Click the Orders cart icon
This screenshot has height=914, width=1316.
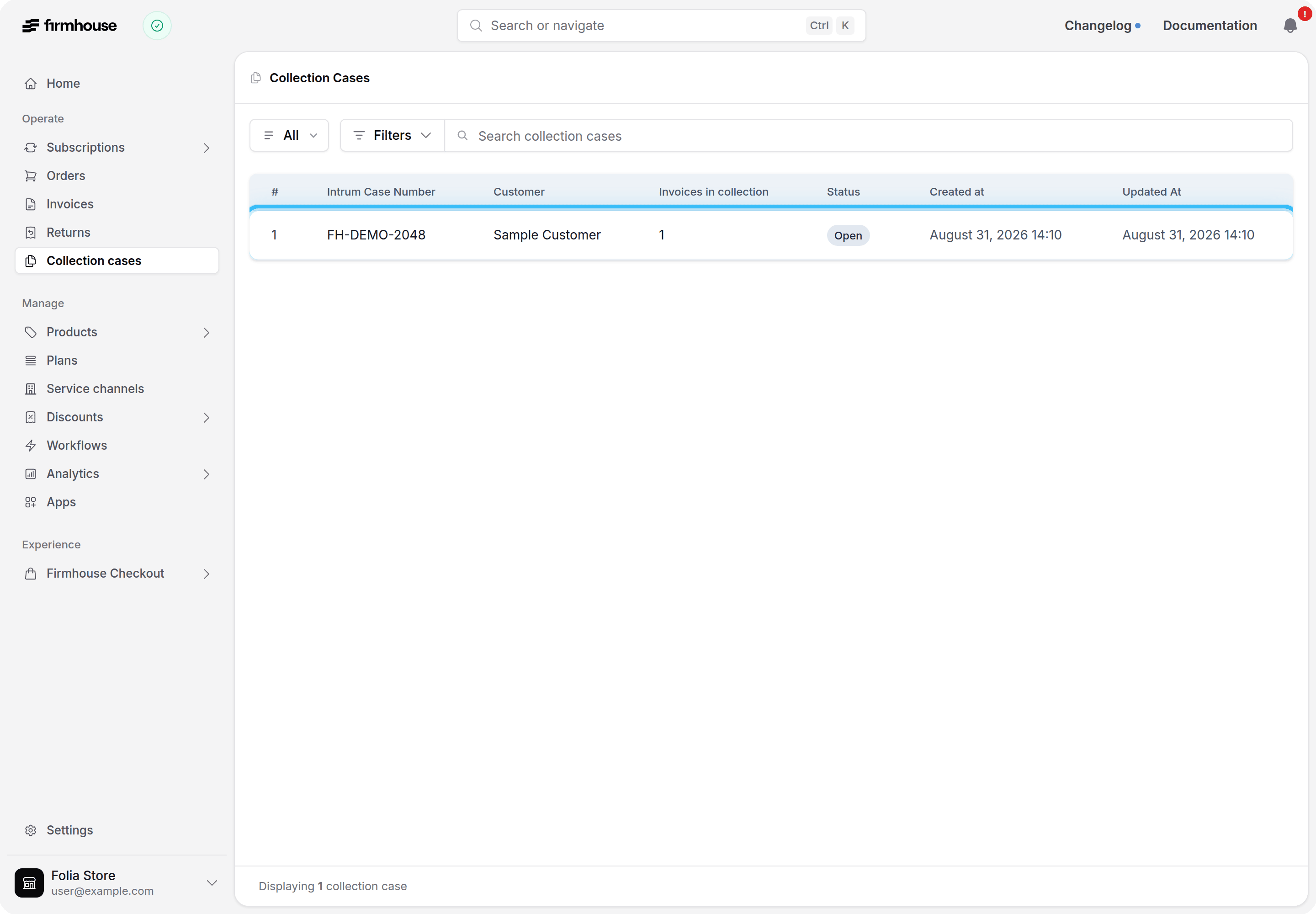31,176
